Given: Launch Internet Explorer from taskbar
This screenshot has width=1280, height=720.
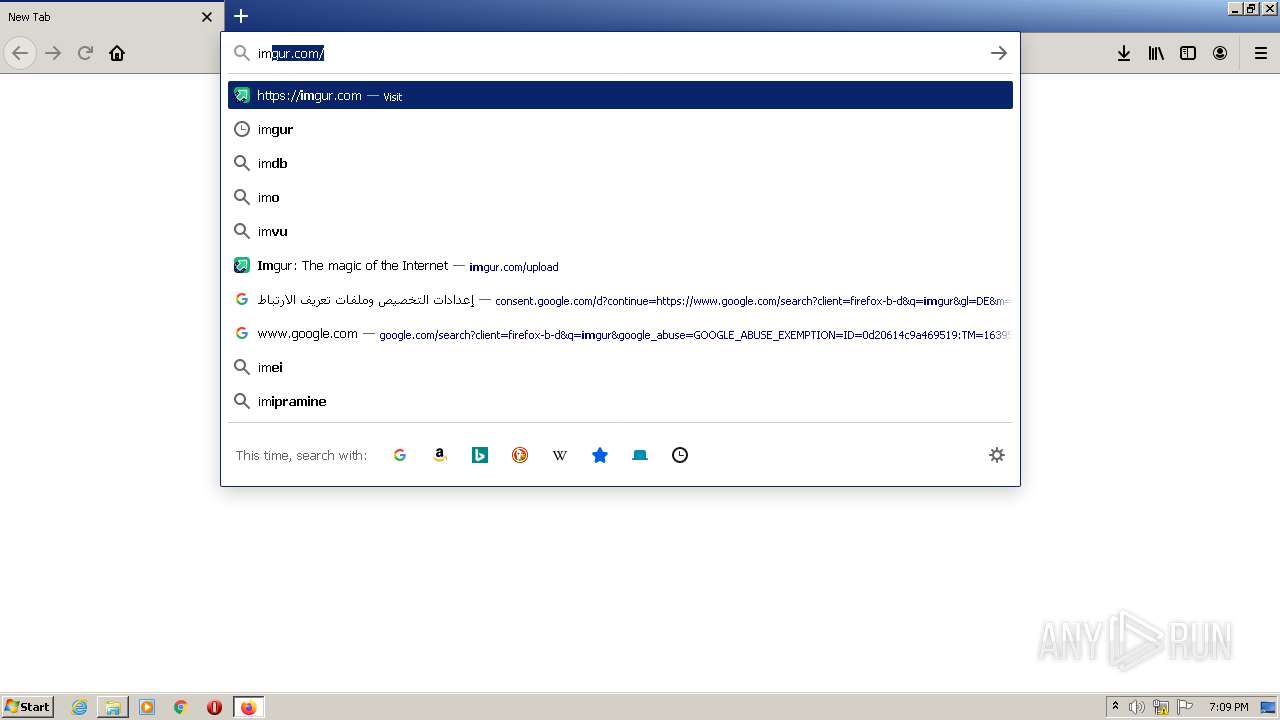Looking at the screenshot, I should click(80, 707).
